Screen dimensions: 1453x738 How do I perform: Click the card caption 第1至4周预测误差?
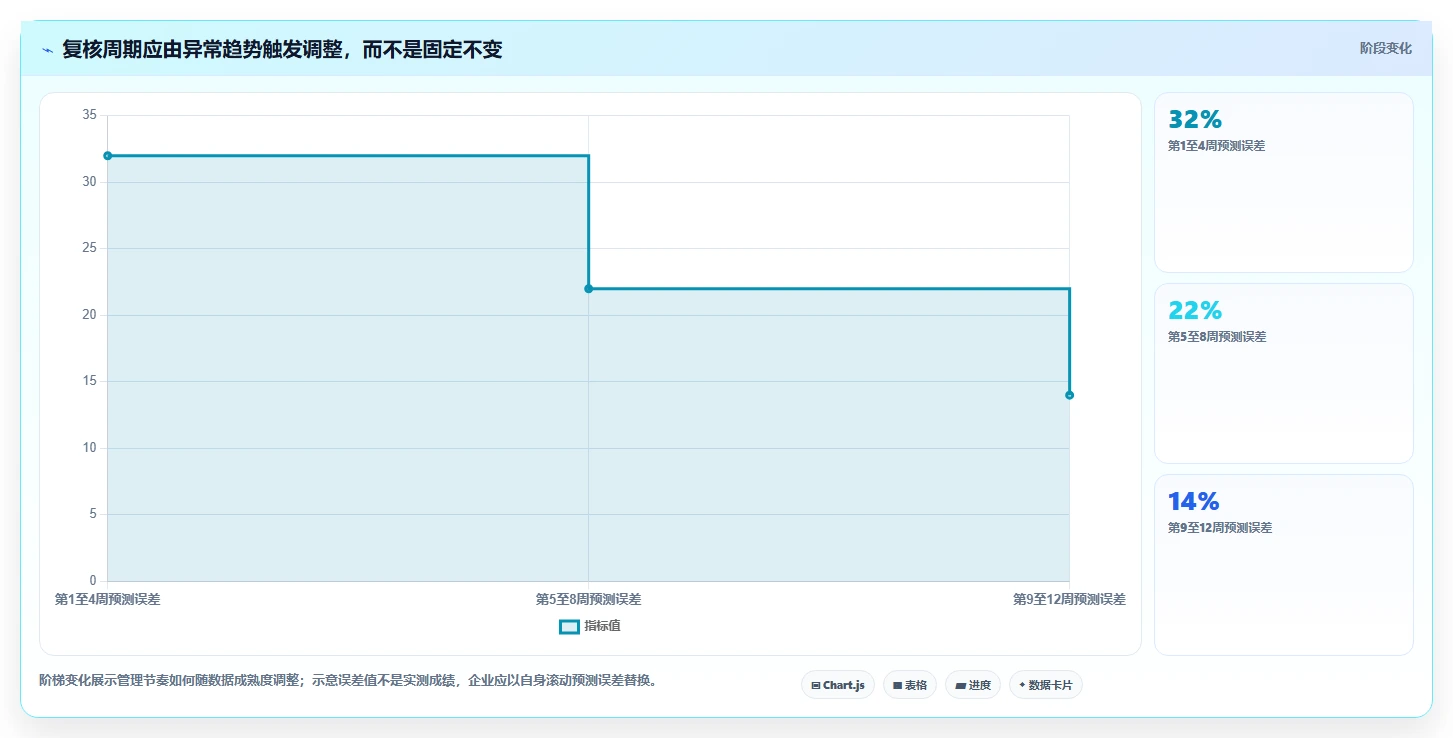pos(1216,146)
